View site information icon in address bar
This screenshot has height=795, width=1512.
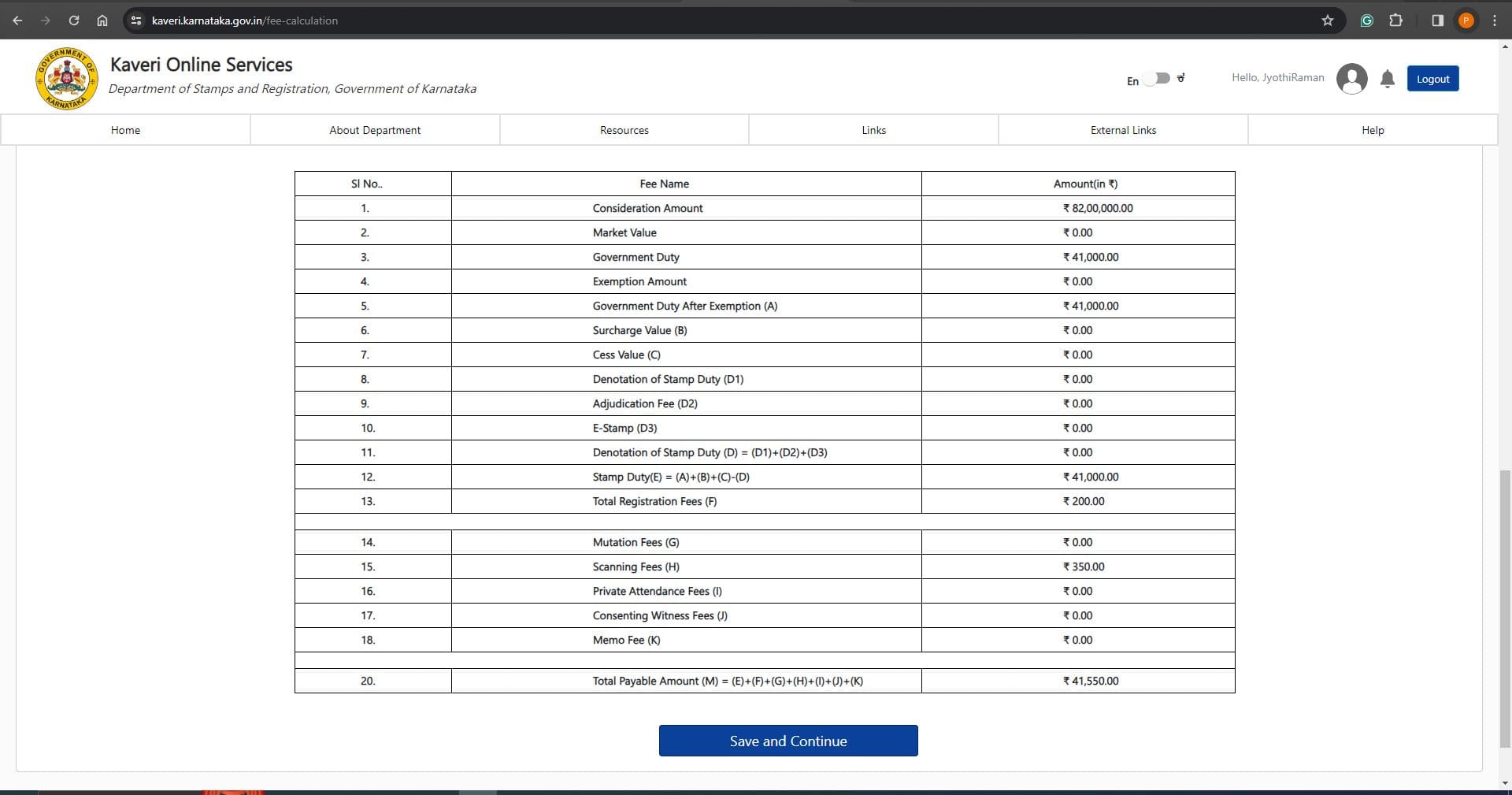coord(136,20)
